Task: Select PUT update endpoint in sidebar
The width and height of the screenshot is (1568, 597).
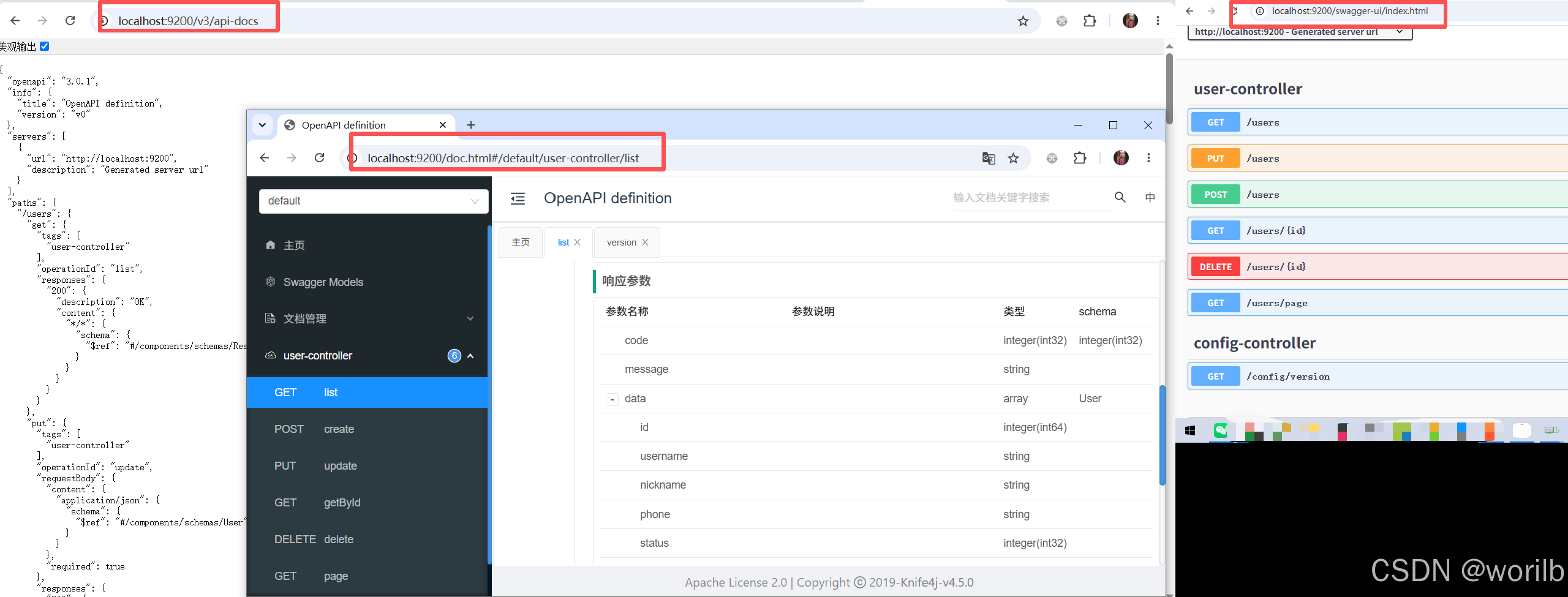Action: tap(367, 466)
